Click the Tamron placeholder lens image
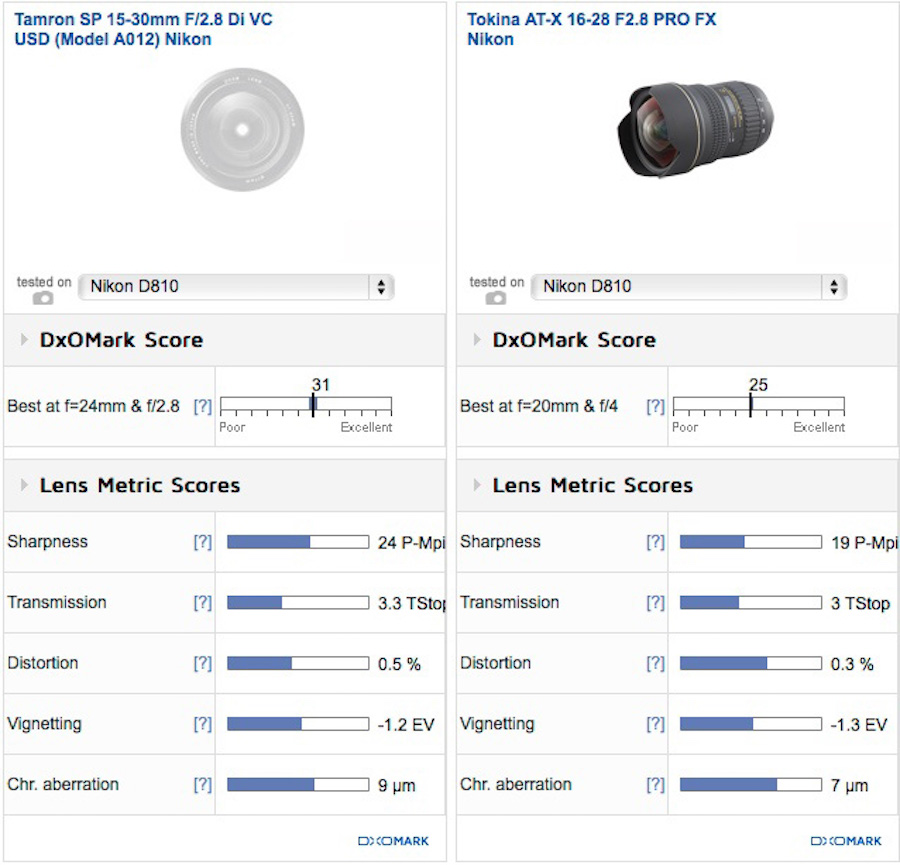900x865 pixels. tap(242, 130)
